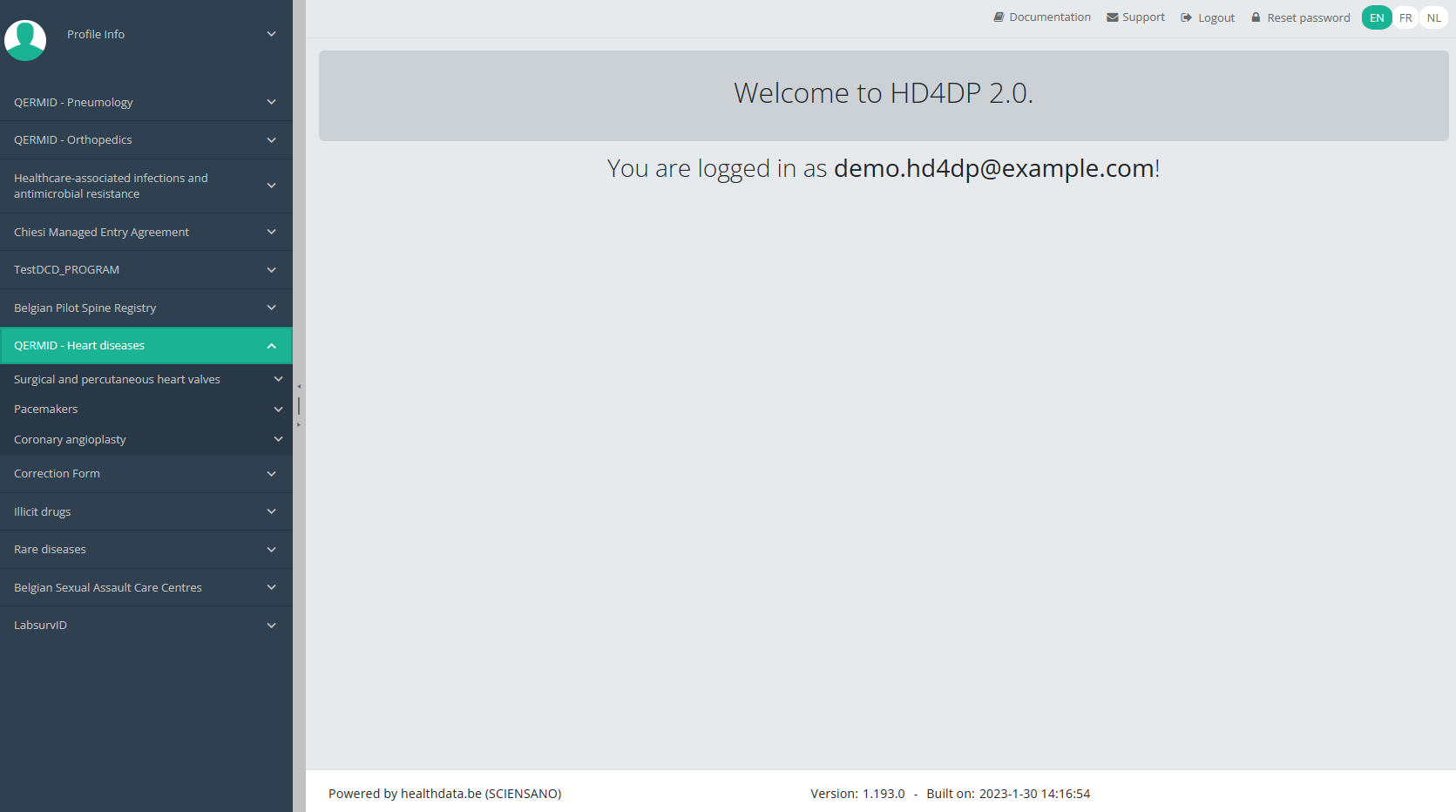Open the Rare diseases menu item

tap(51, 549)
